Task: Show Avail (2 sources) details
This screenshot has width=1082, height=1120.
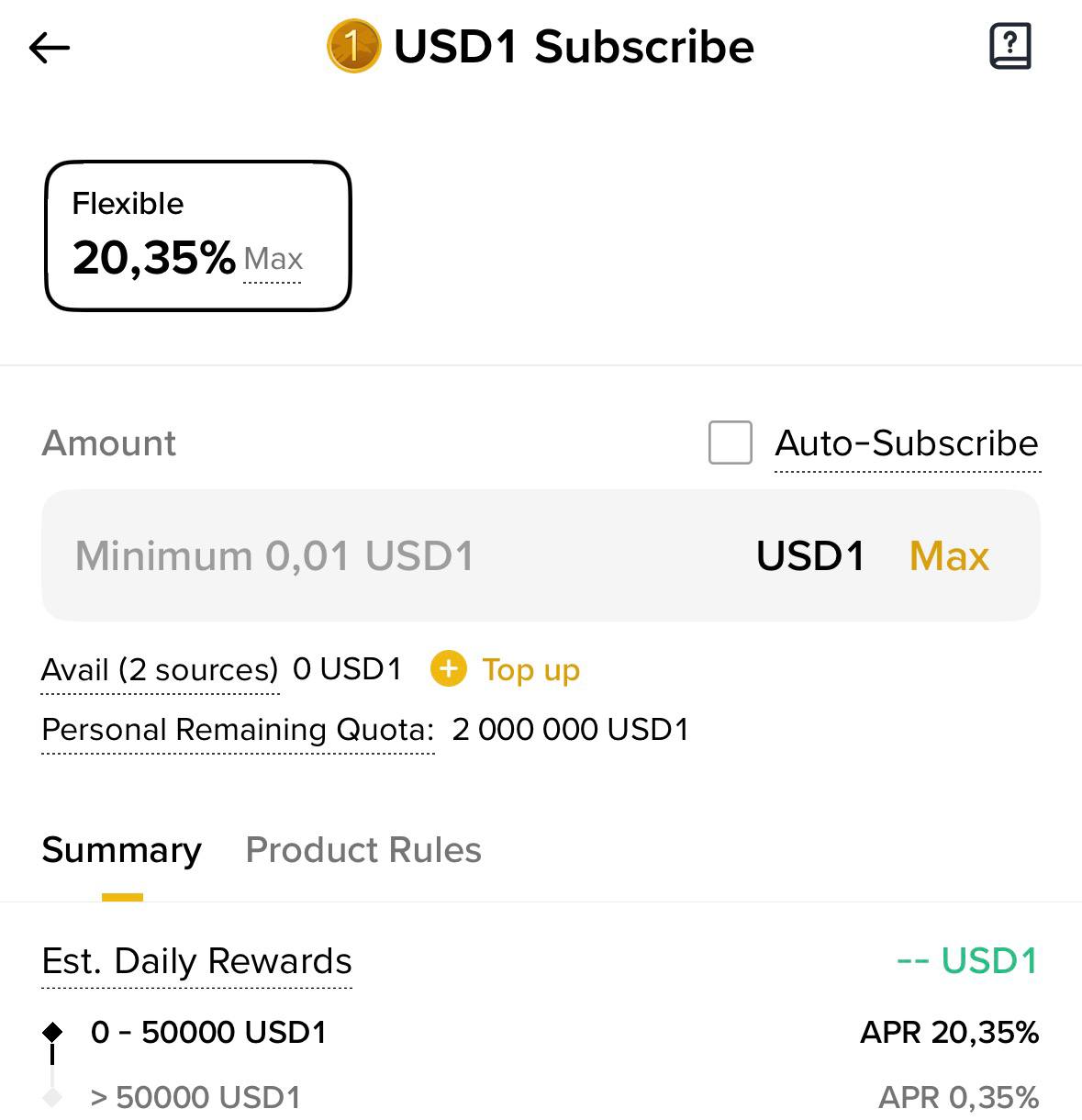Action: pos(160,670)
